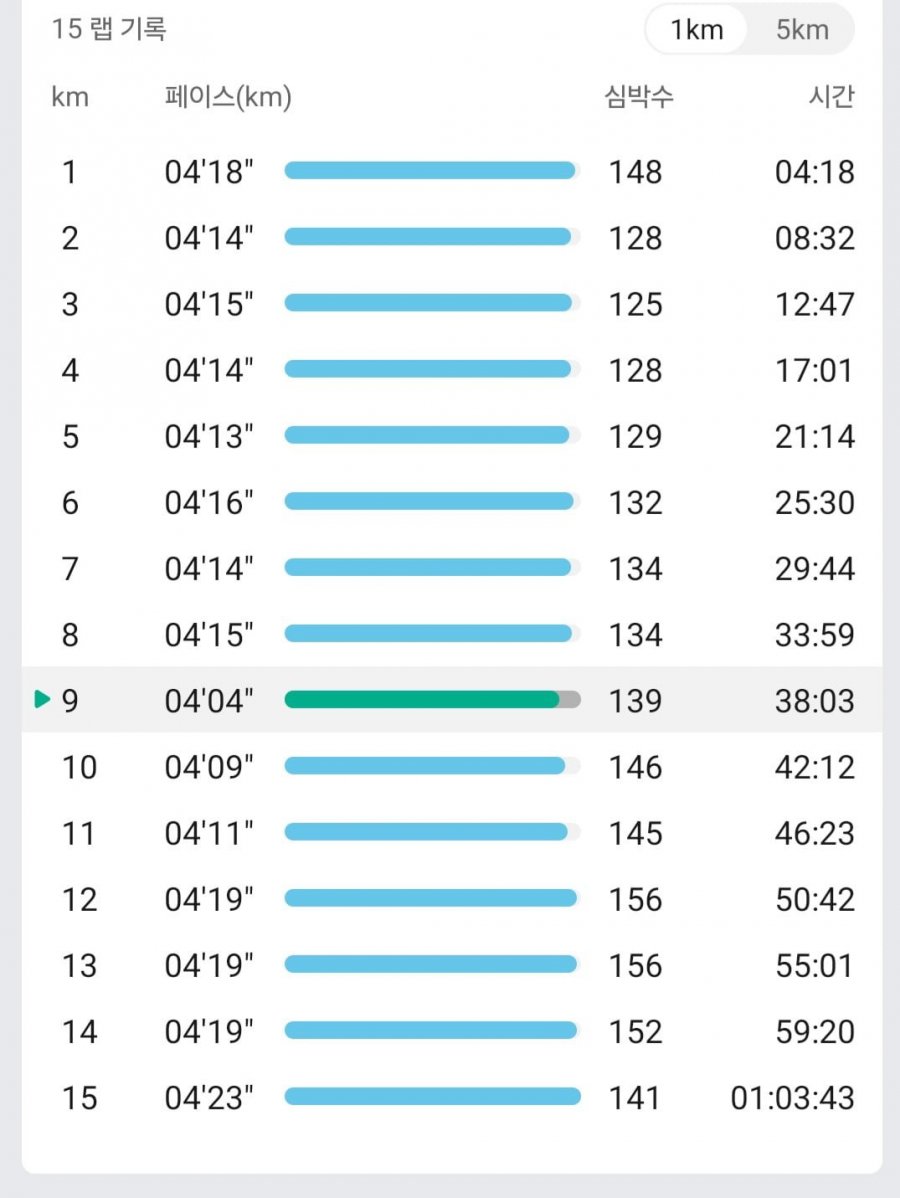Tap the lap 3 pace bar
The height and width of the screenshot is (1198, 900).
point(432,303)
